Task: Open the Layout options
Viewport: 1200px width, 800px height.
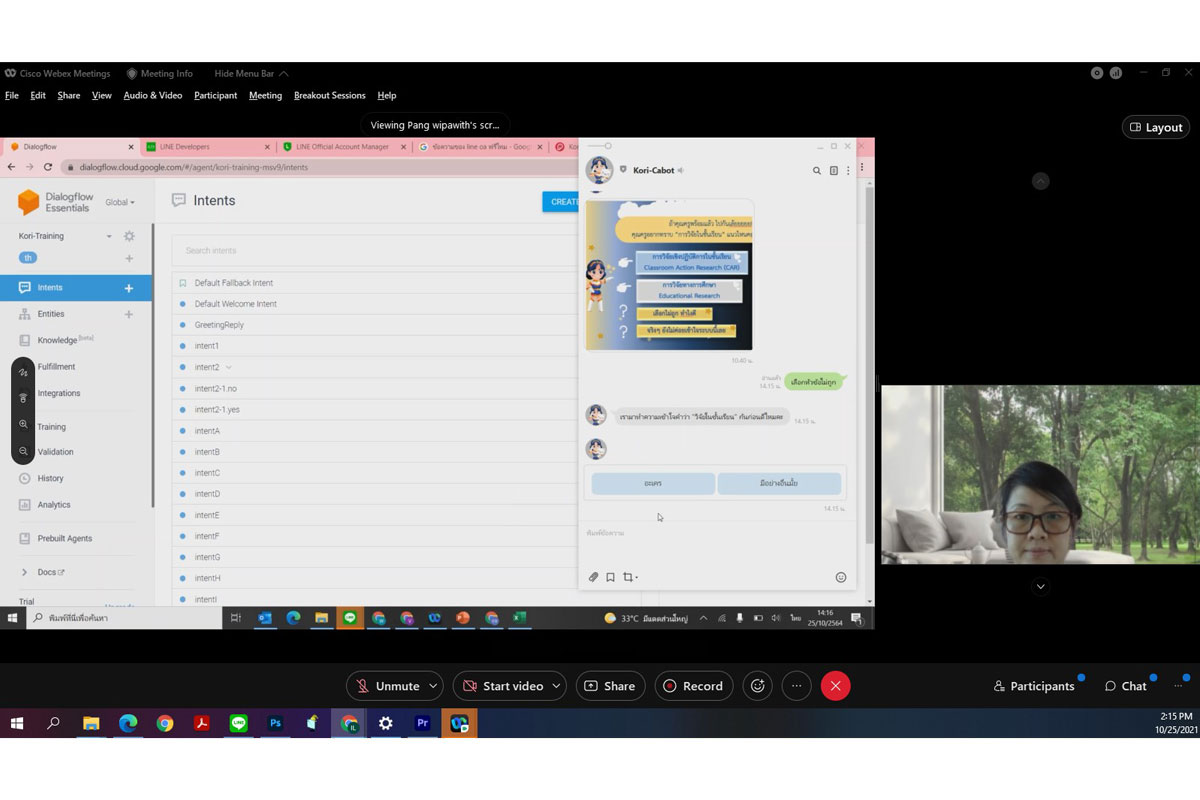Action: [x=1155, y=127]
